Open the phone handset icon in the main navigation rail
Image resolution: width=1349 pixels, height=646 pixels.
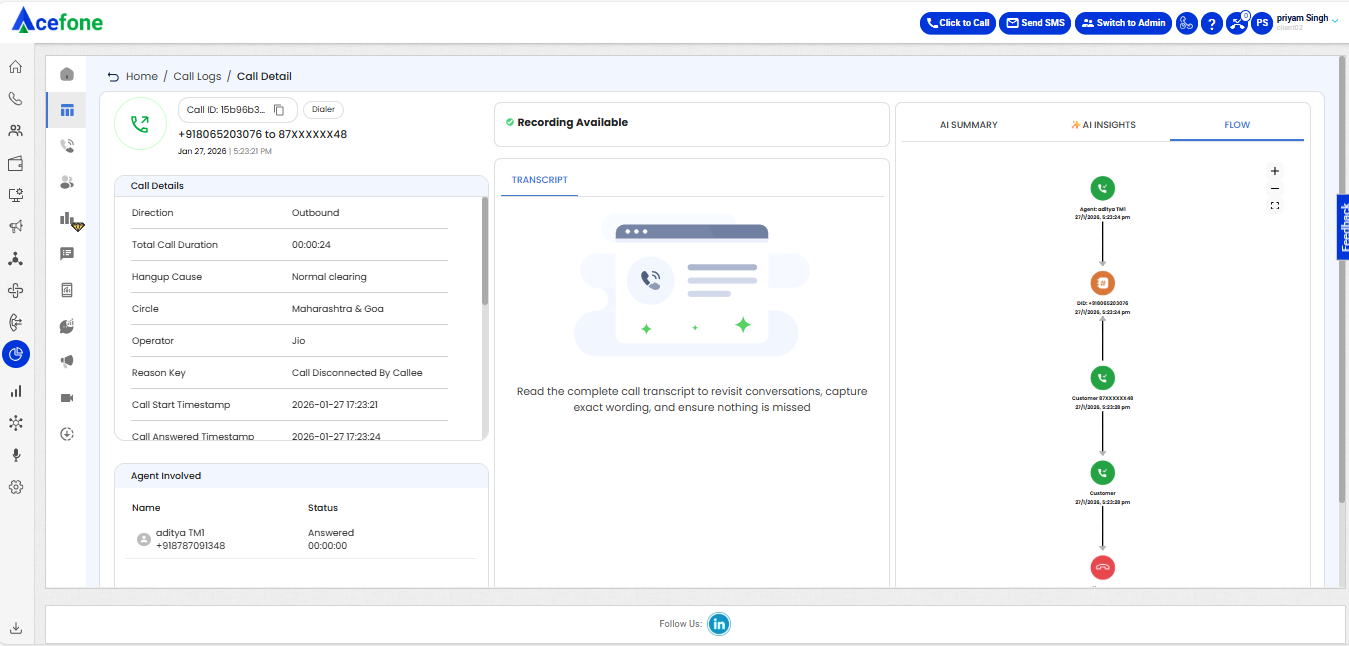[x=15, y=99]
